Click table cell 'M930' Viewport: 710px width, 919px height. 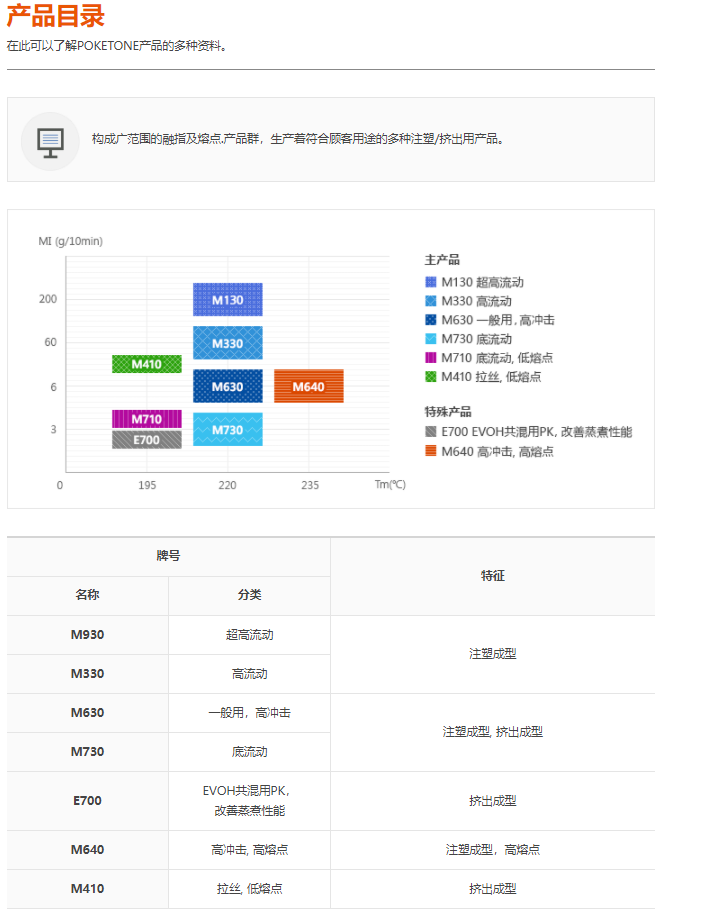click(87, 635)
